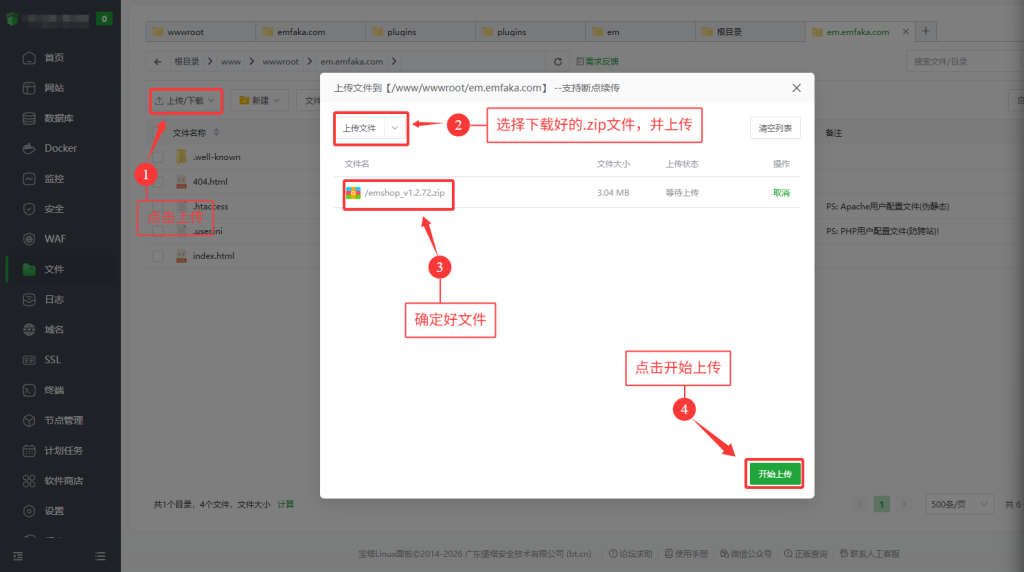Open the 监控 monitoring icon

29,178
